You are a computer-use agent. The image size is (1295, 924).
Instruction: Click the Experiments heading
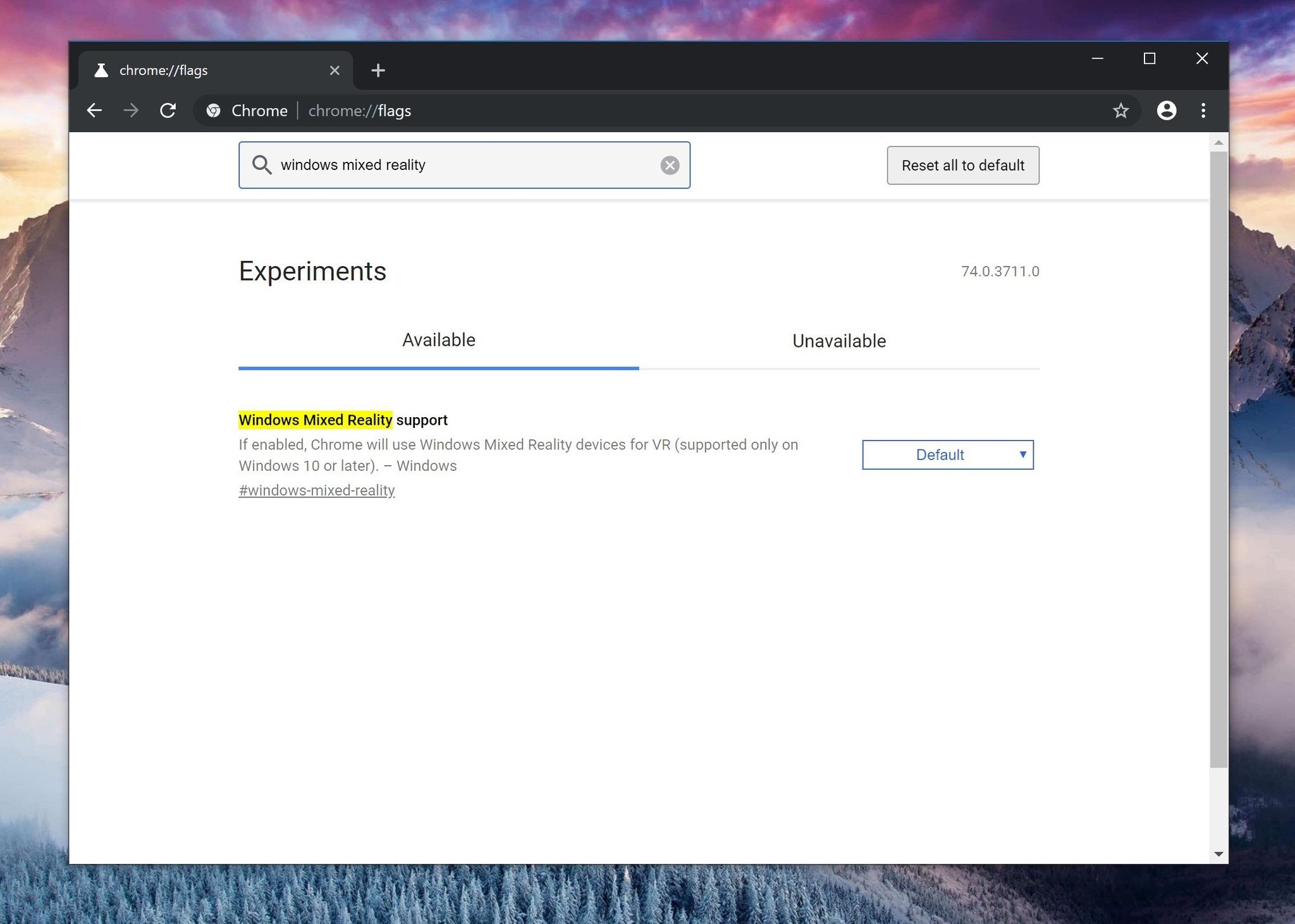(312, 271)
